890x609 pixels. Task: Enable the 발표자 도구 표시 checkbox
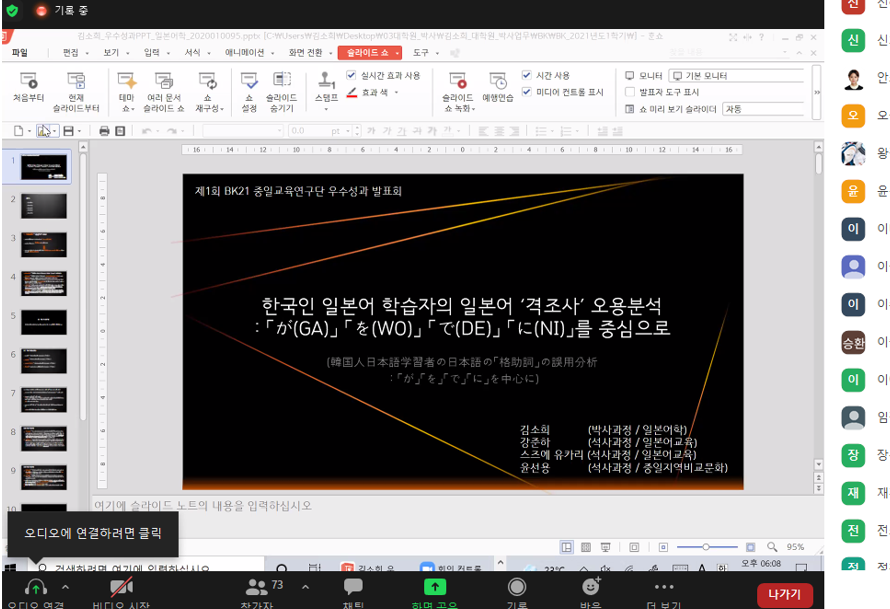[x=629, y=92]
